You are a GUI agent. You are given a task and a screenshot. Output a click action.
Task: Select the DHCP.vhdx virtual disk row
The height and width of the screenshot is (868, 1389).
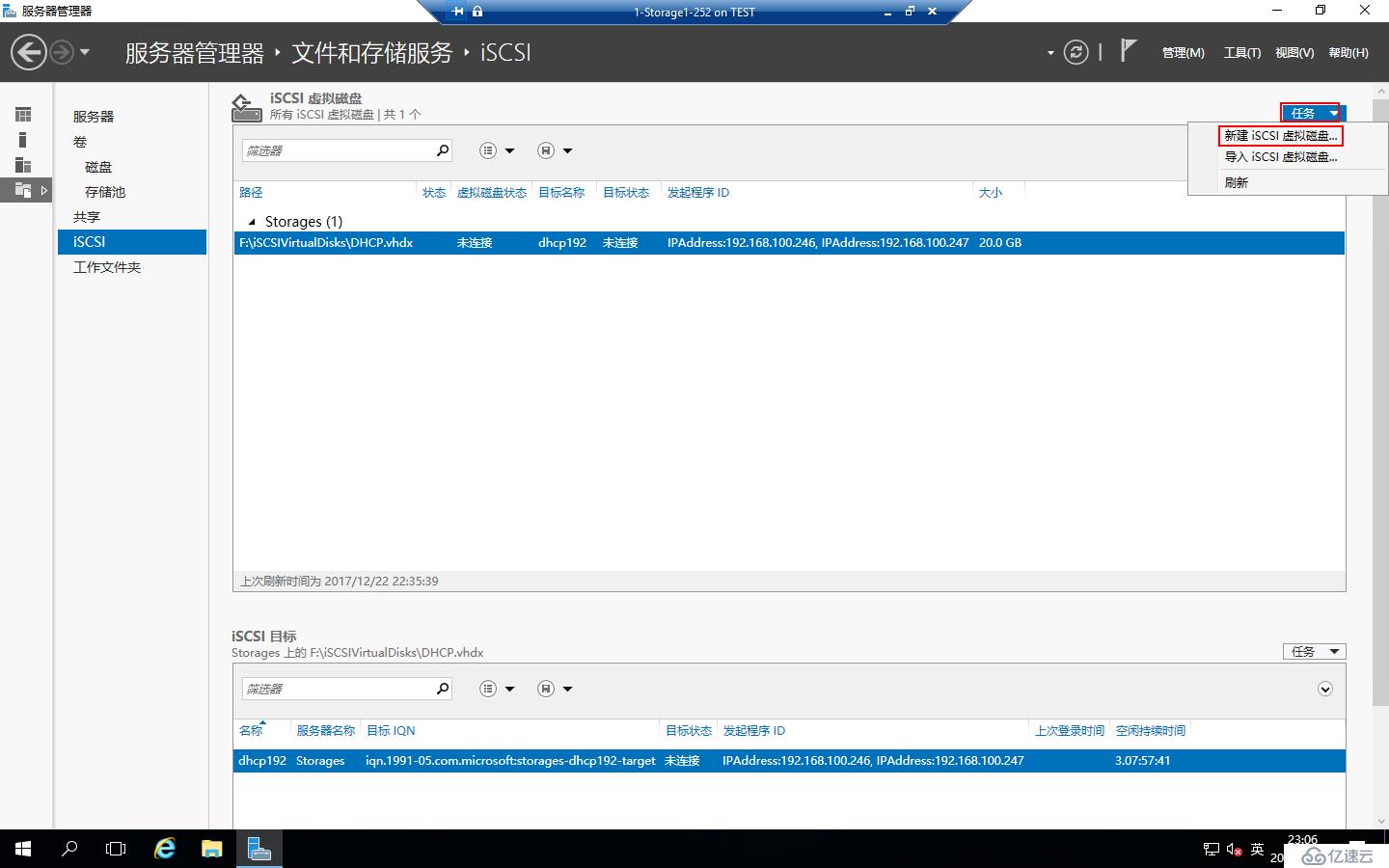coord(789,243)
